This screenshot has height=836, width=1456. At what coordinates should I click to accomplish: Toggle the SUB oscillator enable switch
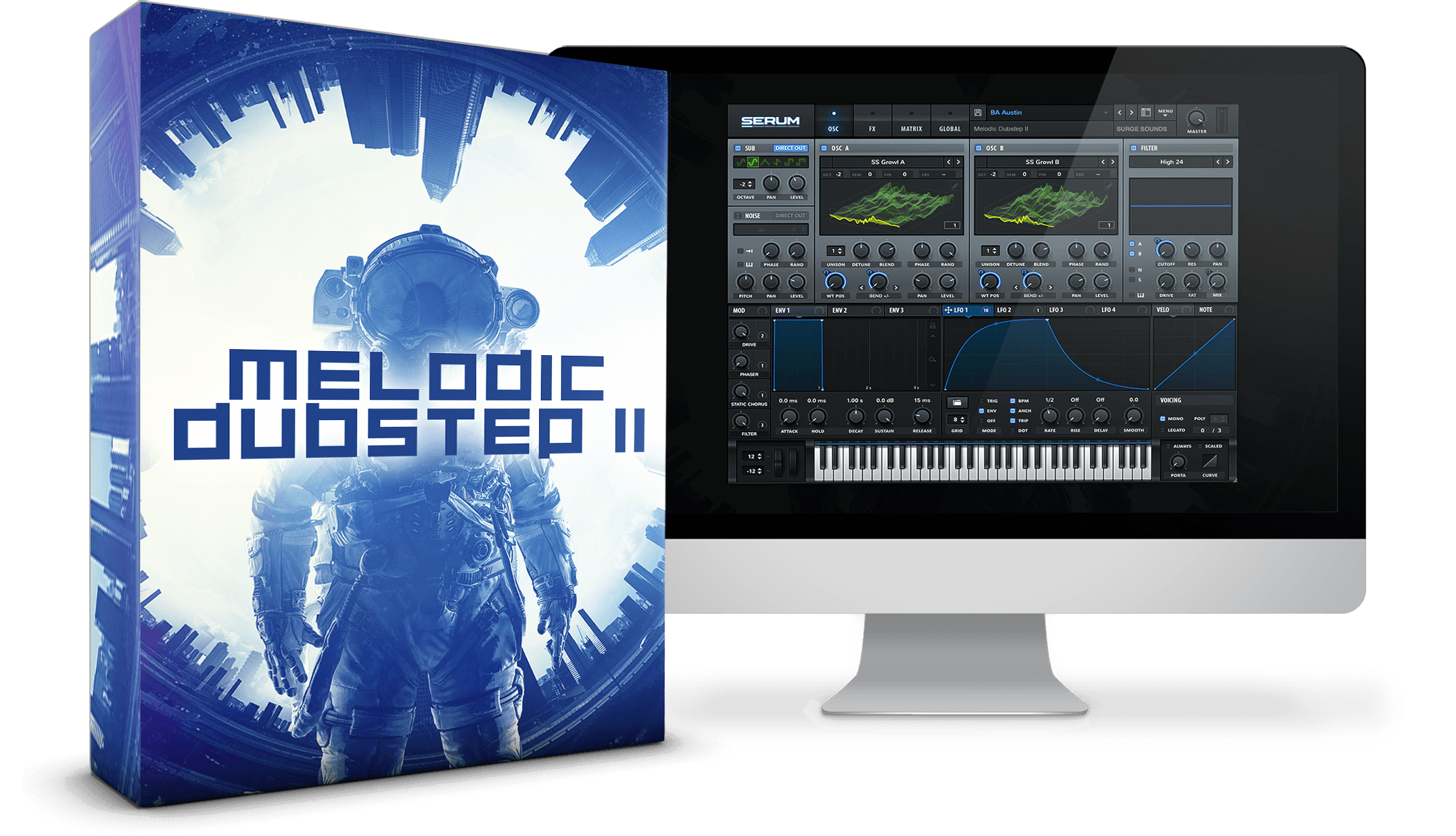click(738, 148)
